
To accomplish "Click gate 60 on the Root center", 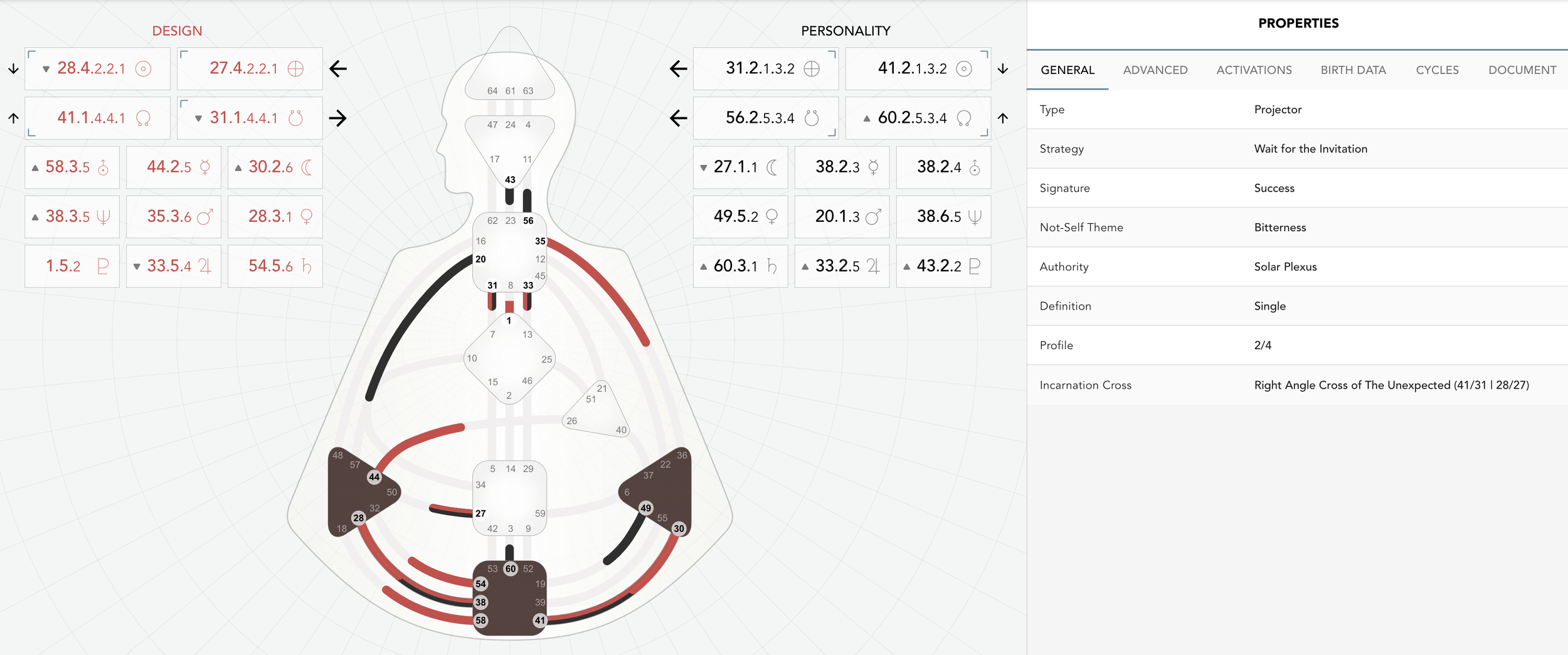I will pyautogui.click(x=511, y=569).
